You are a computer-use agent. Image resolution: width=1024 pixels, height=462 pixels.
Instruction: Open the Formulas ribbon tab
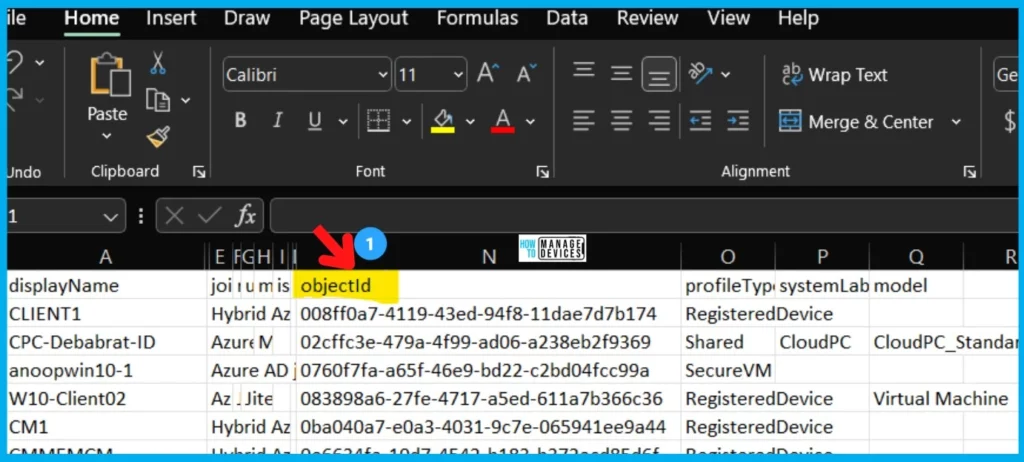[477, 18]
